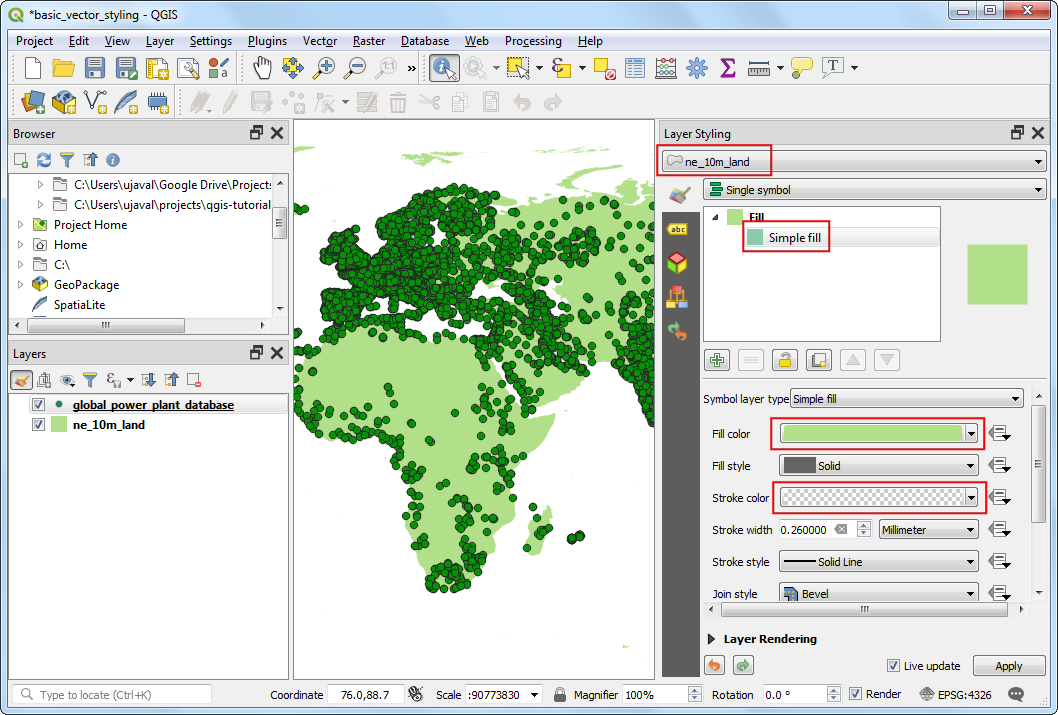1058x715 pixels.
Task: Open the attribute table icon
Action: click(x=635, y=67)
